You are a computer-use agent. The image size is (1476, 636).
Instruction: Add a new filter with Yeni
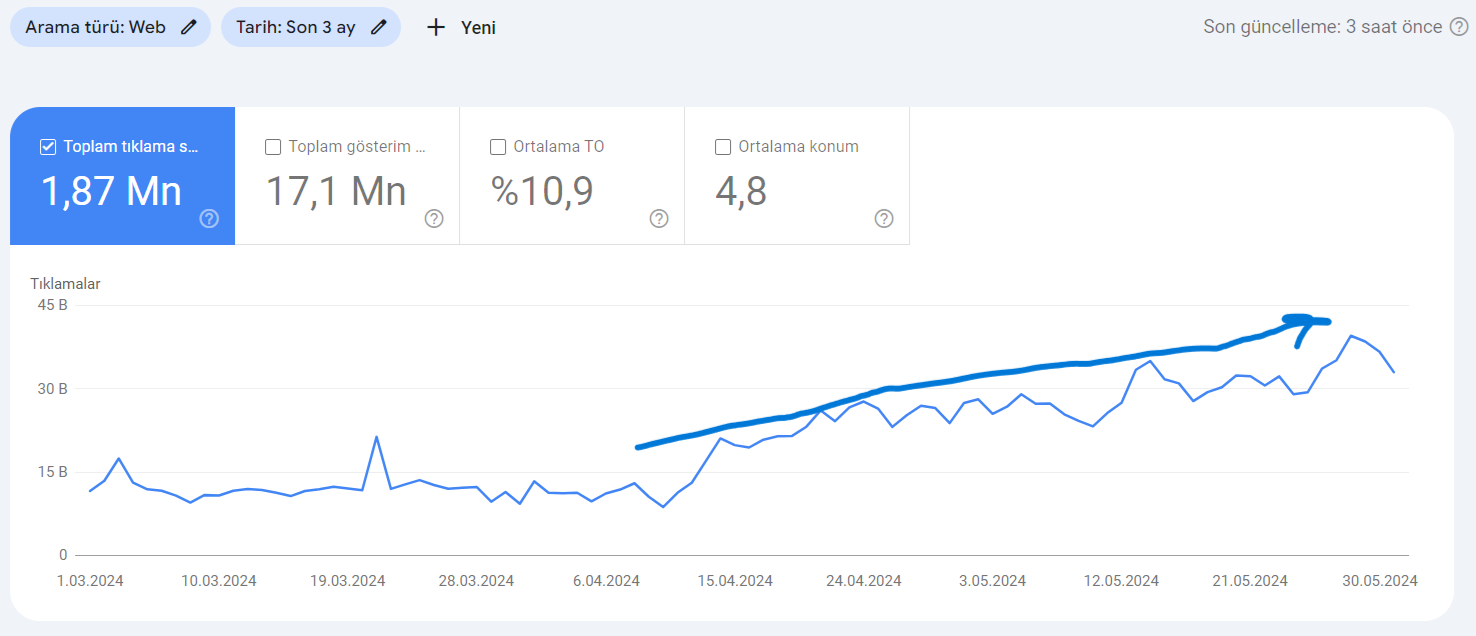461,27
